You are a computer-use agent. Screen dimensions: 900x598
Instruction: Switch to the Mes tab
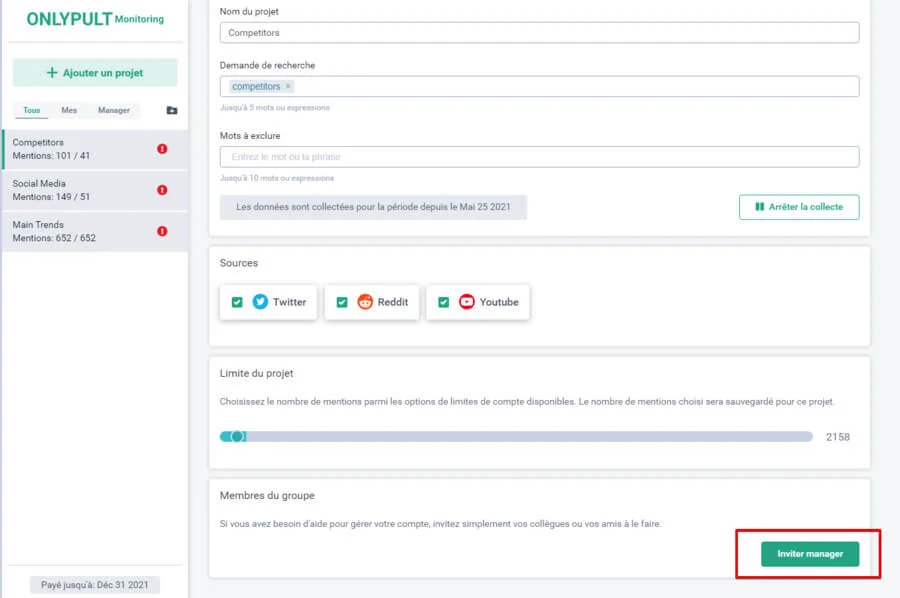point(69,110)
